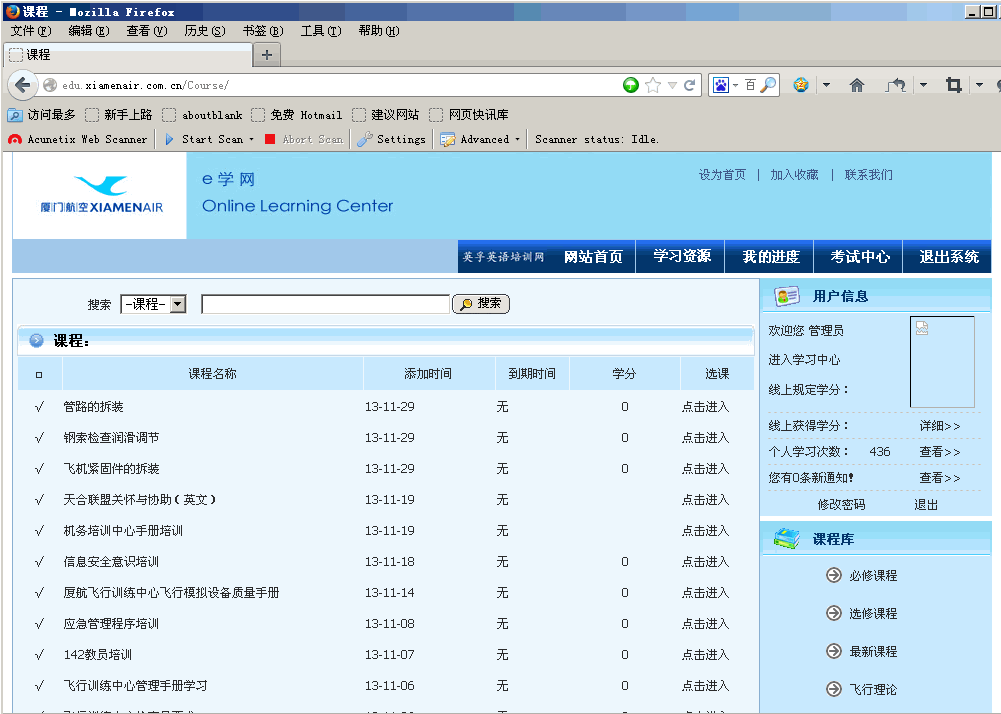Image resolution: width=1001 pixels, height=714 pixels.
Task: Expand dropdown arrow right of crop icon
Action: point(979,85)
